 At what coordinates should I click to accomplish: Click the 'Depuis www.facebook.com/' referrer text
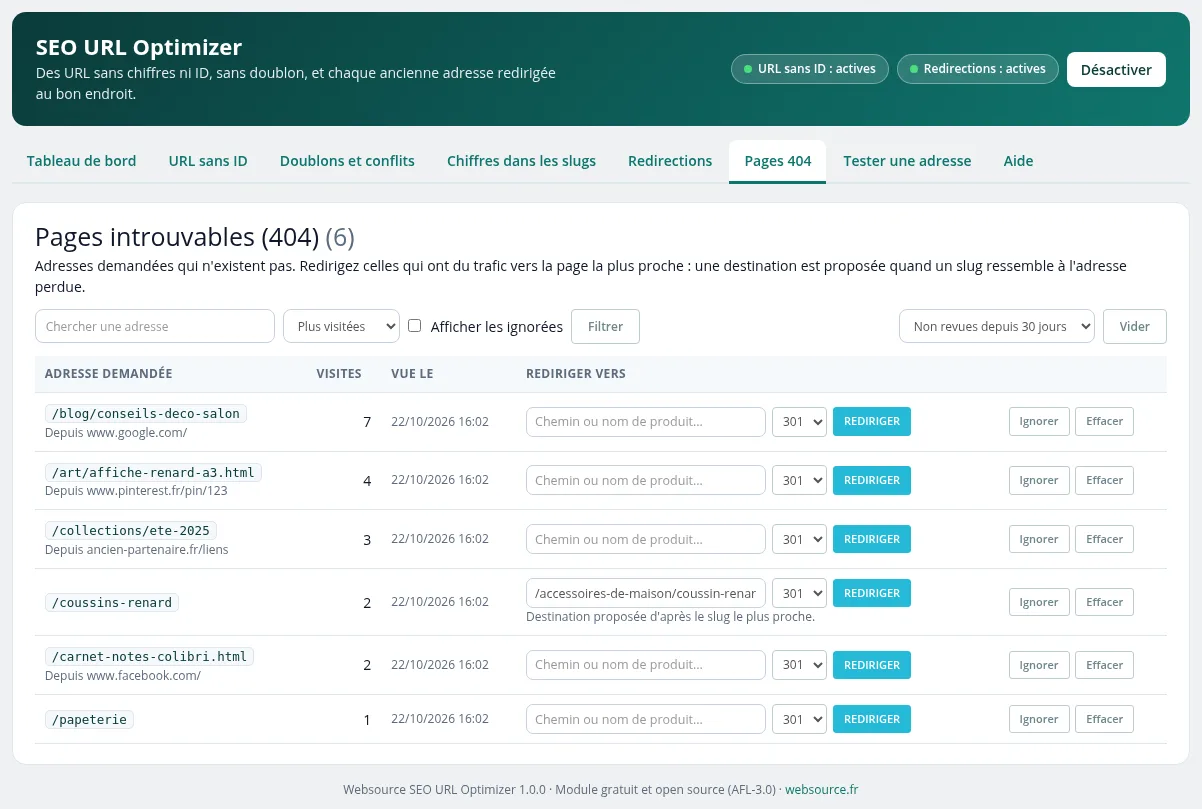(123, 676)
